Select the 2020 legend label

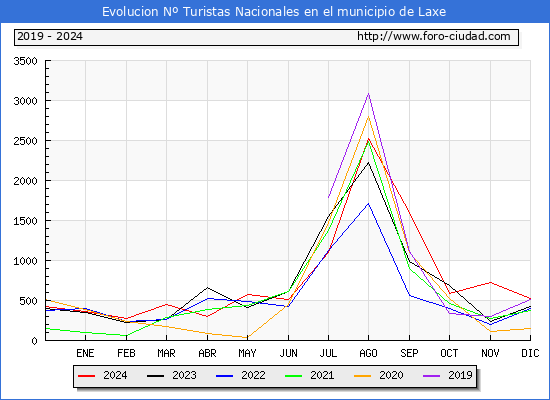pyautogui.click(x=391, y=375)
